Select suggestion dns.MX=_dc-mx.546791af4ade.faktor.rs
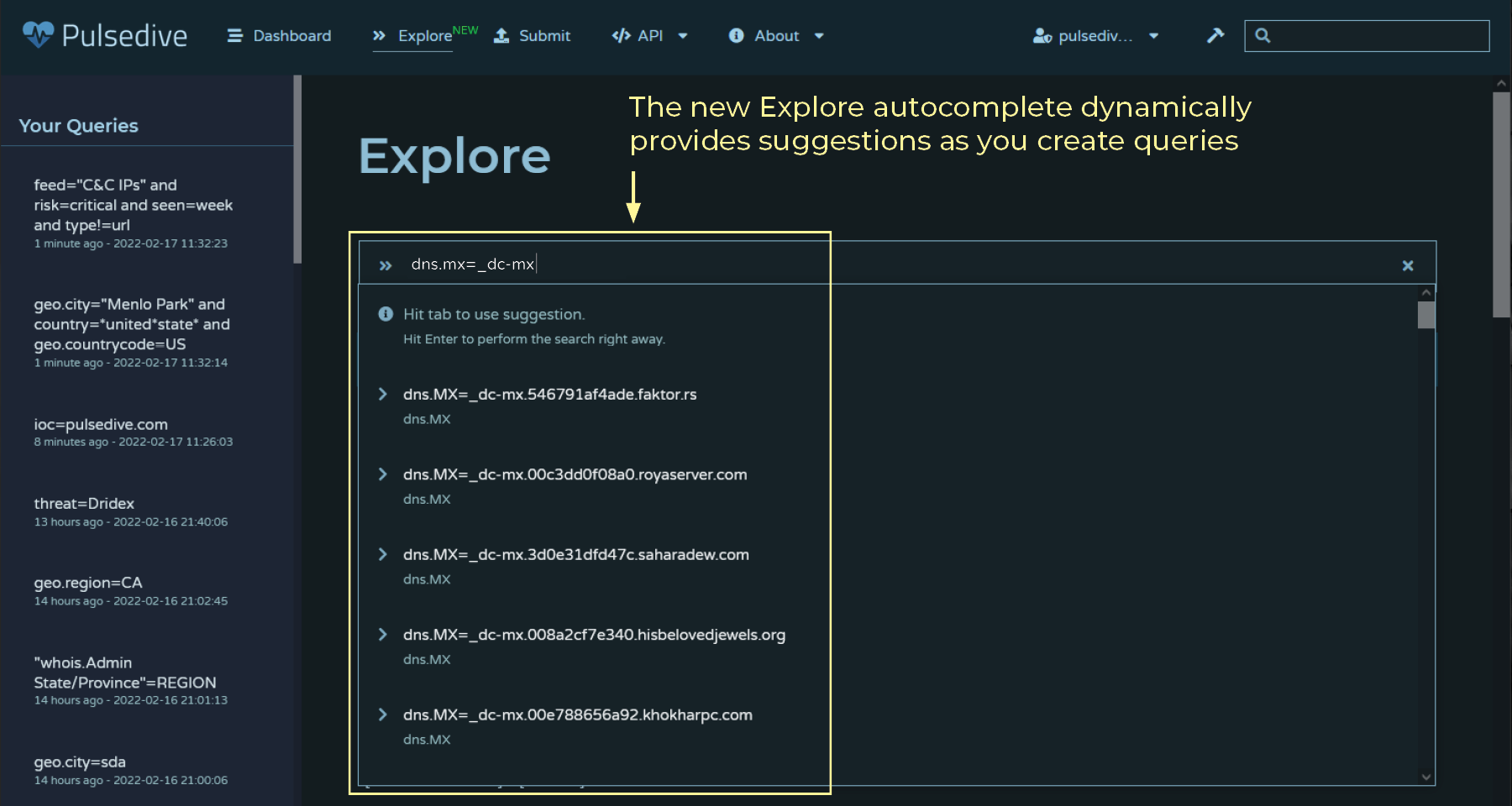Viewport: 1512px width, 806px height. click(x=549, y=395)
